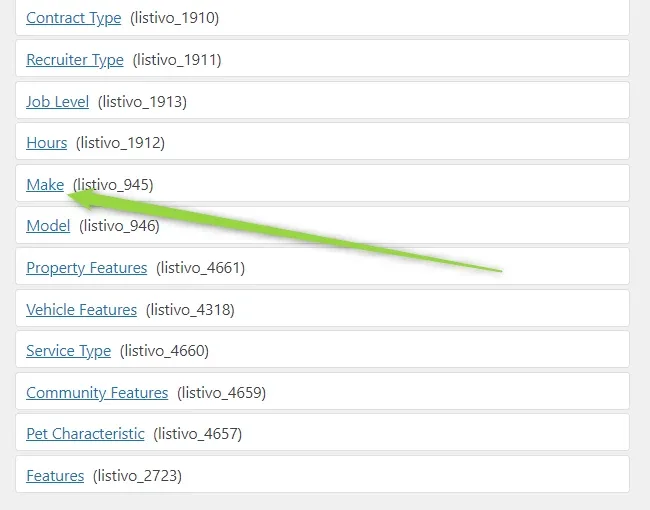
Task: Select the Job Level row panel
Action: pos(323,100)
